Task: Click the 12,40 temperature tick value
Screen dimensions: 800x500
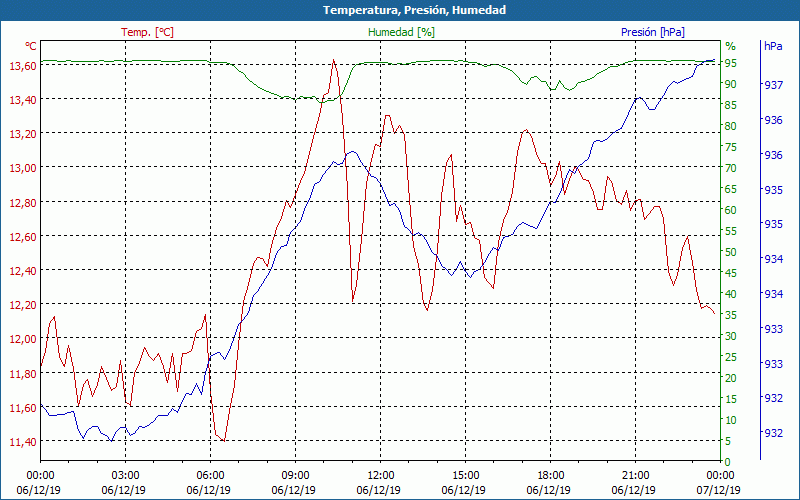Action: tap(23, 271)
